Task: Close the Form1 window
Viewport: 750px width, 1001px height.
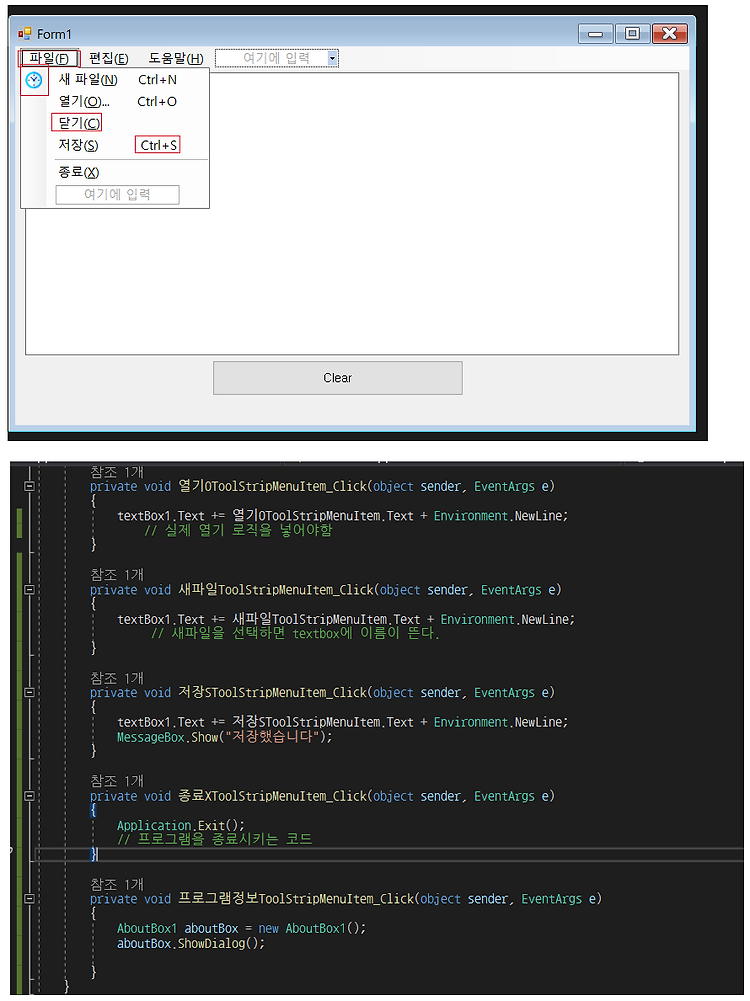Action: click(670, 34)
